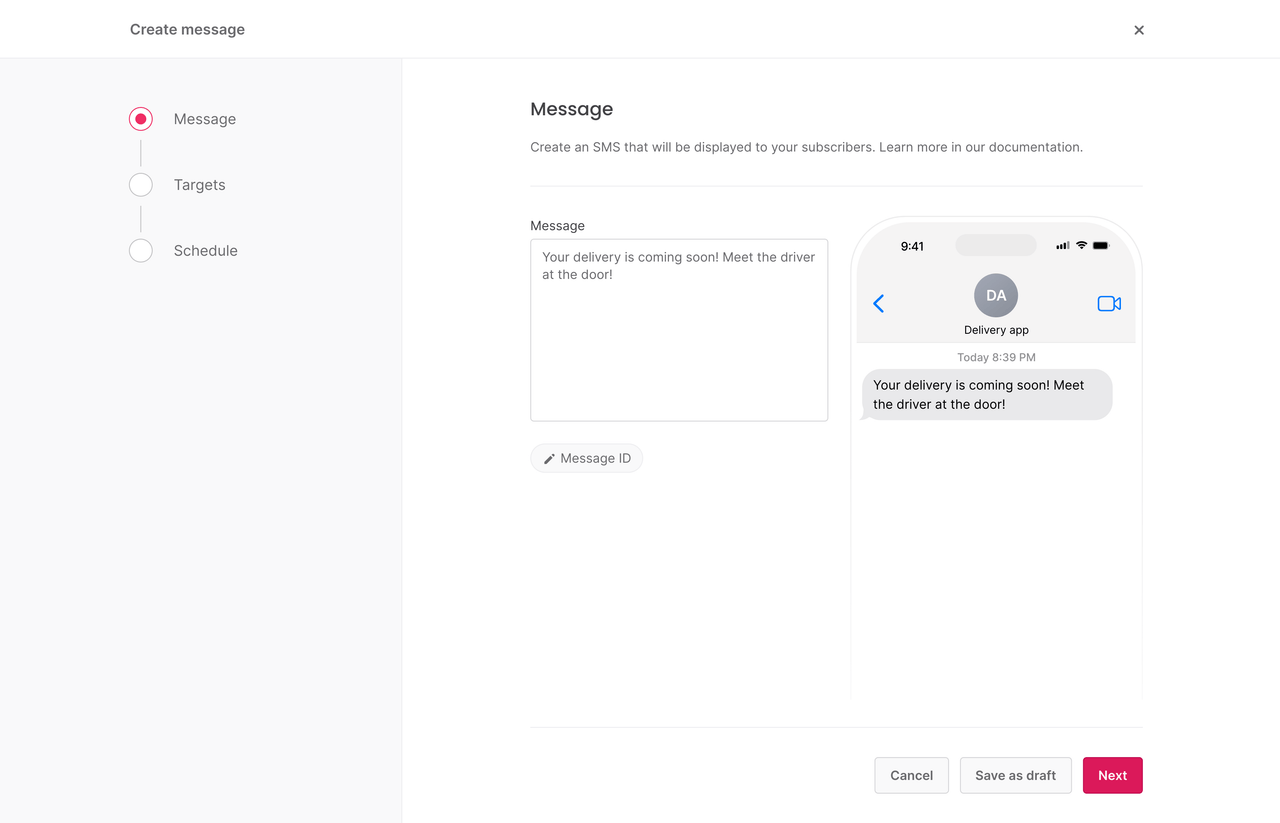
Task: Tap the video call icon in preview
Action: tap(1109, 303)
